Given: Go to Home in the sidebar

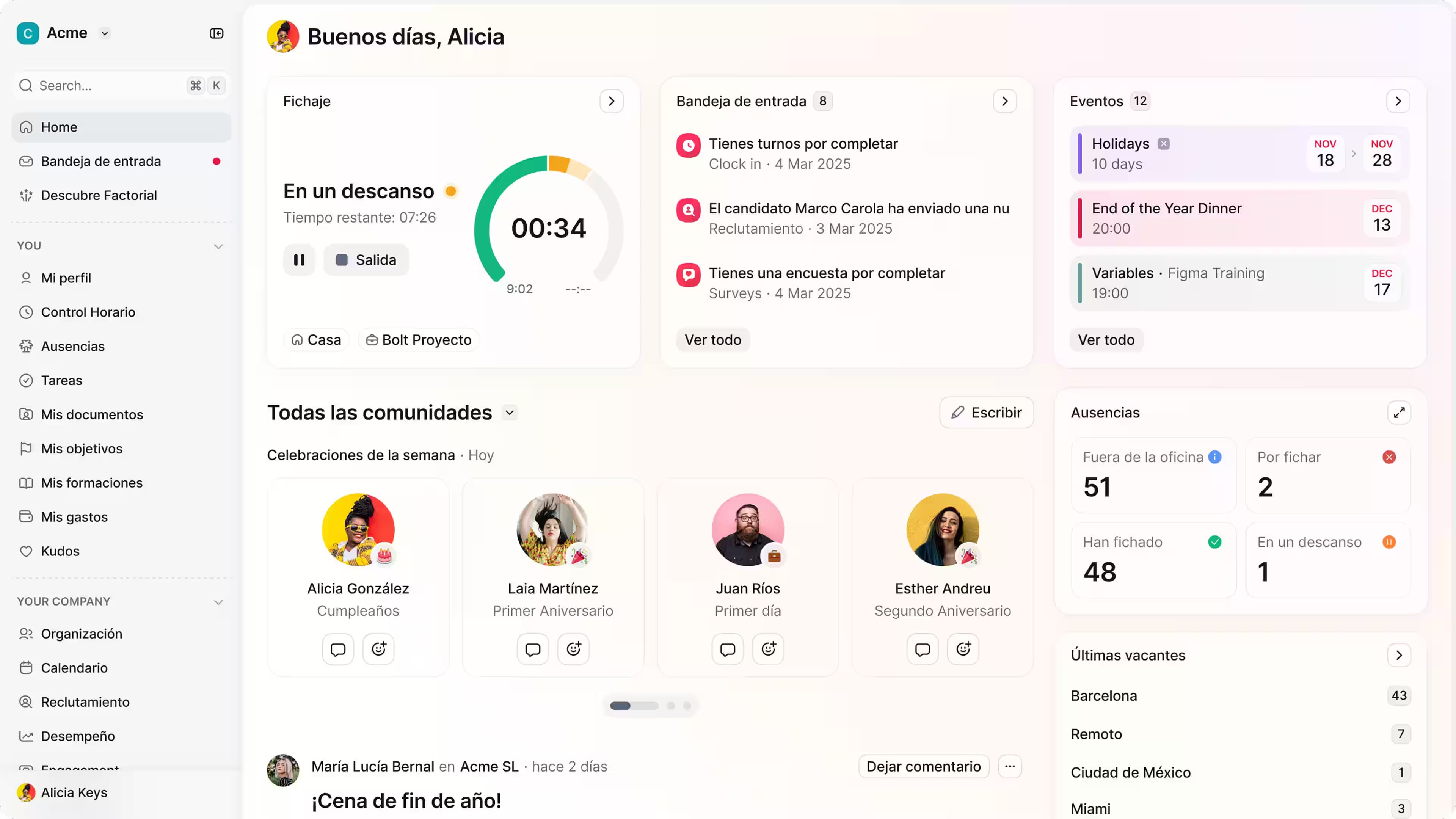Looking at the screenshot, I should pyautogui.click(x=59, y=127).
